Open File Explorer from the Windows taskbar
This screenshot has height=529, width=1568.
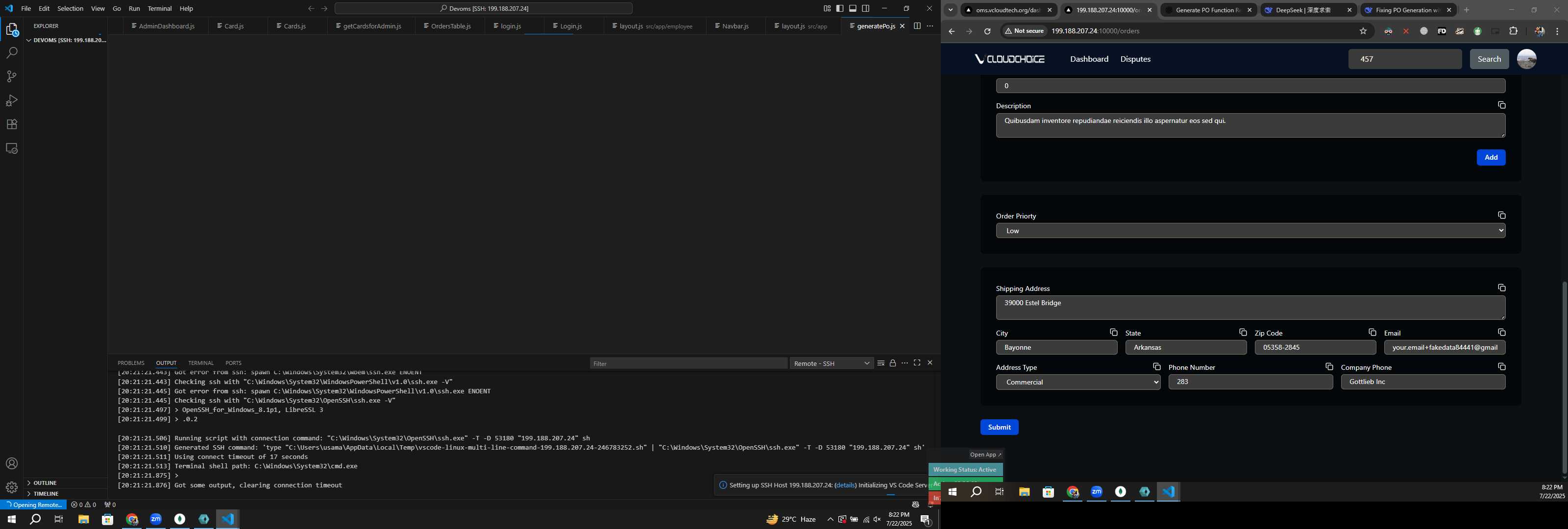click(83, 519)
